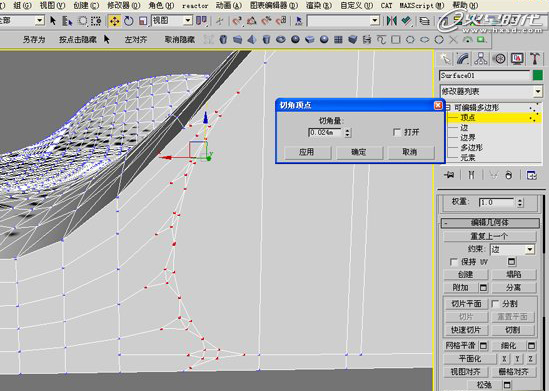This screenshot has height=391, width=549.
Task: Click the rectangular selection region icon
Action: pyautogui.click(x=82, y=21)
